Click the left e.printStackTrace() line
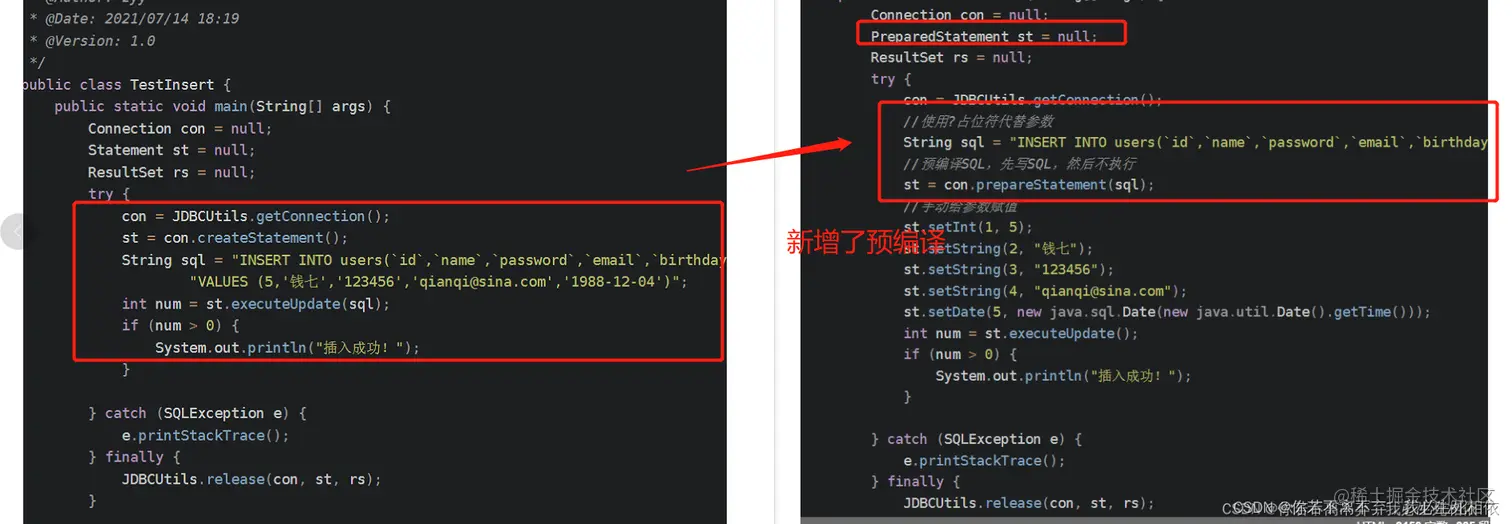Image resolution: width=1512 pixels, height=524 pixels. (x=206, y=435)
